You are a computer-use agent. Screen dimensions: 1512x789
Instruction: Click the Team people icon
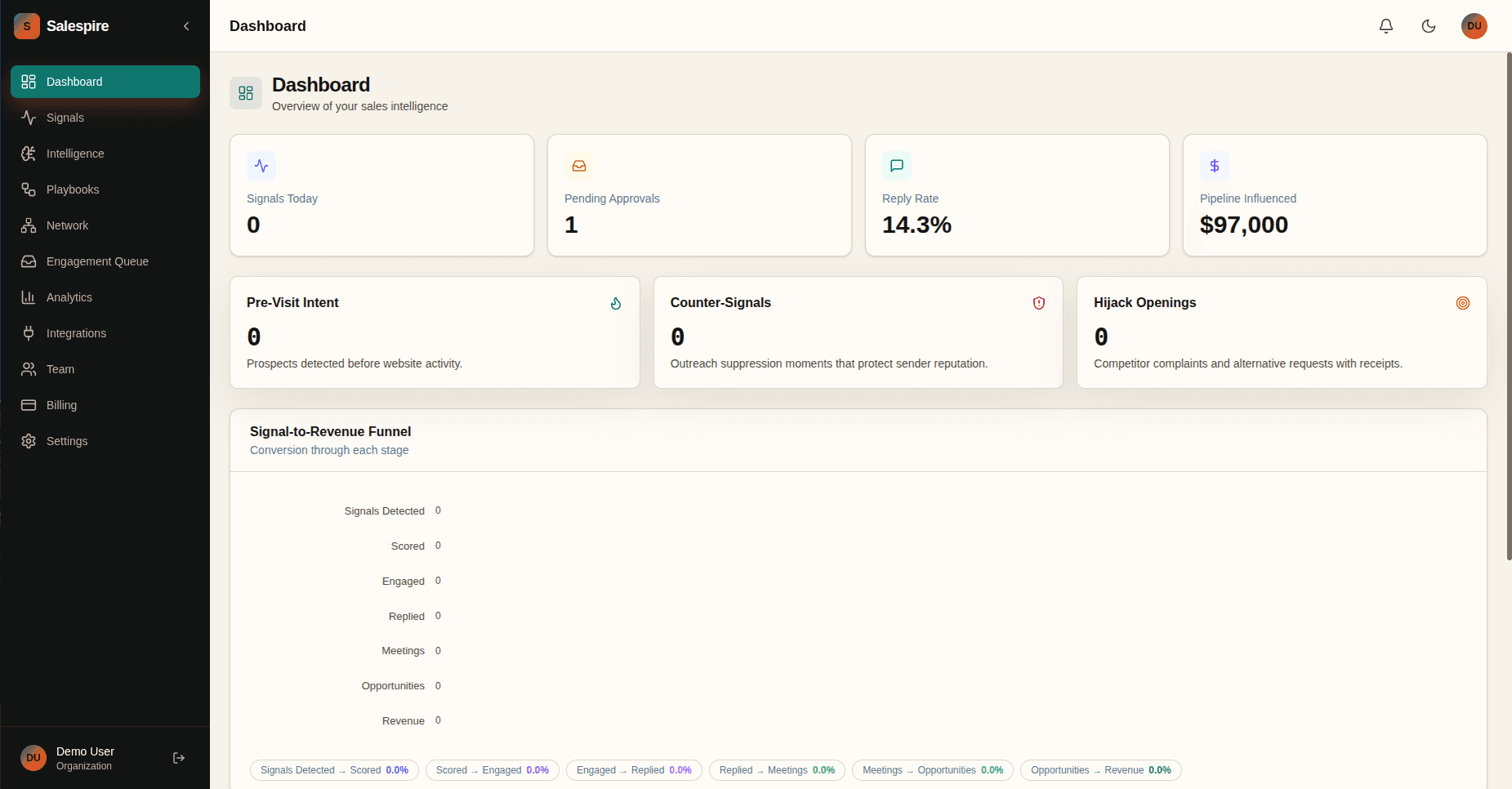29,369
